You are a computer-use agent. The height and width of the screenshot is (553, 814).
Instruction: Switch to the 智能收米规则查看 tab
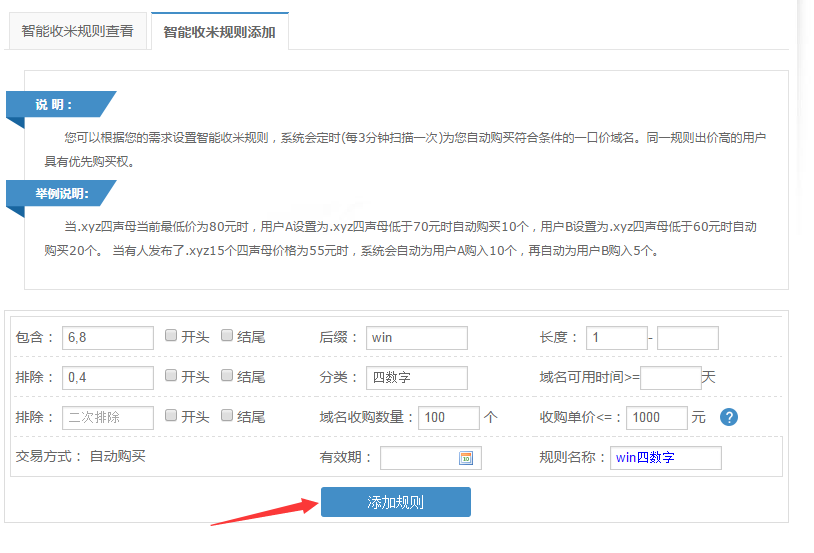pyautogui.click(x=77, y=31)
